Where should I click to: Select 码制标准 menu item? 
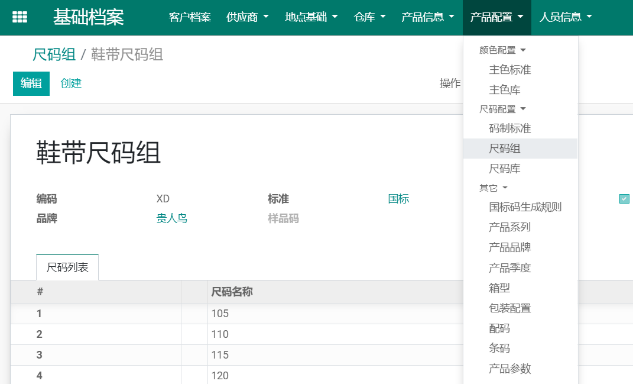click(510, 128)
